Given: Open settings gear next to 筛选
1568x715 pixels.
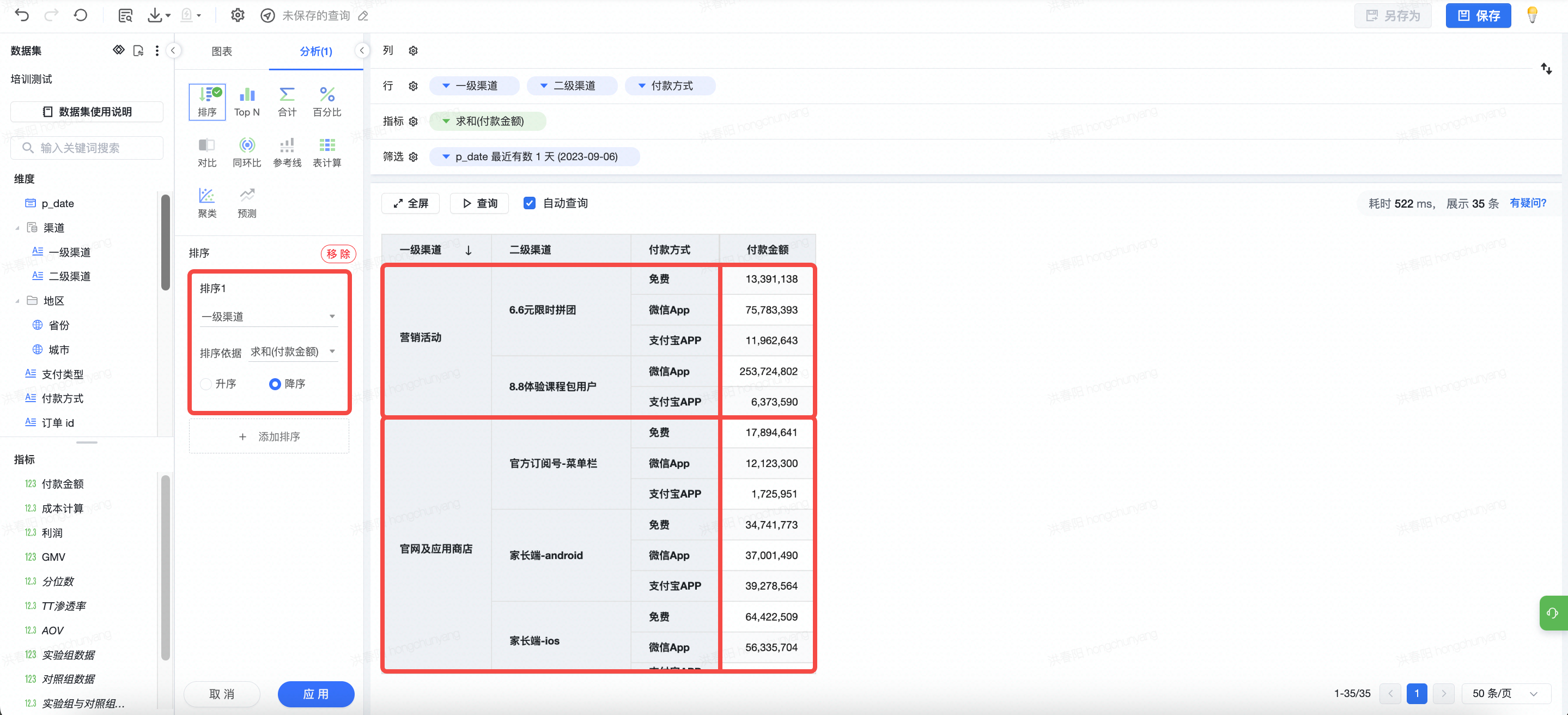Looking at the screenshot, I should point(414,156).
